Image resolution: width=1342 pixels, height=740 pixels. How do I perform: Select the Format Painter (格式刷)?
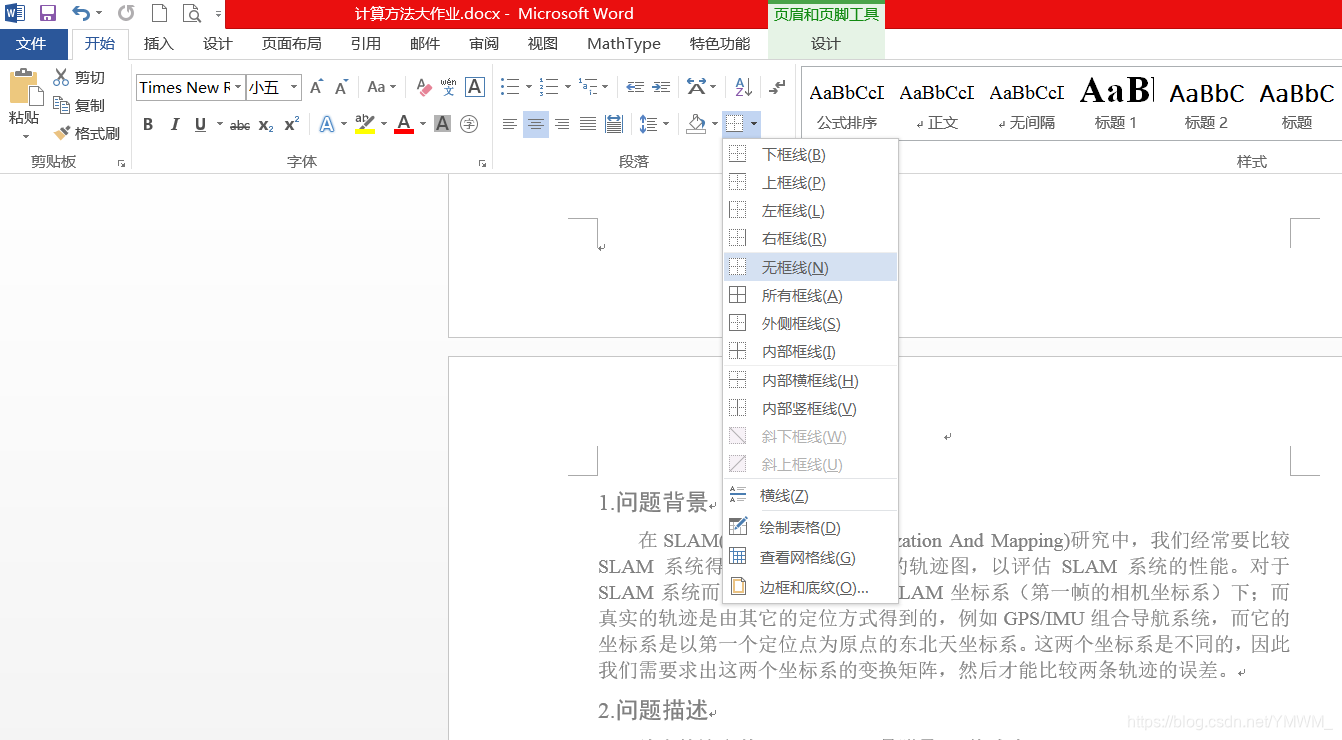[87, 133]
